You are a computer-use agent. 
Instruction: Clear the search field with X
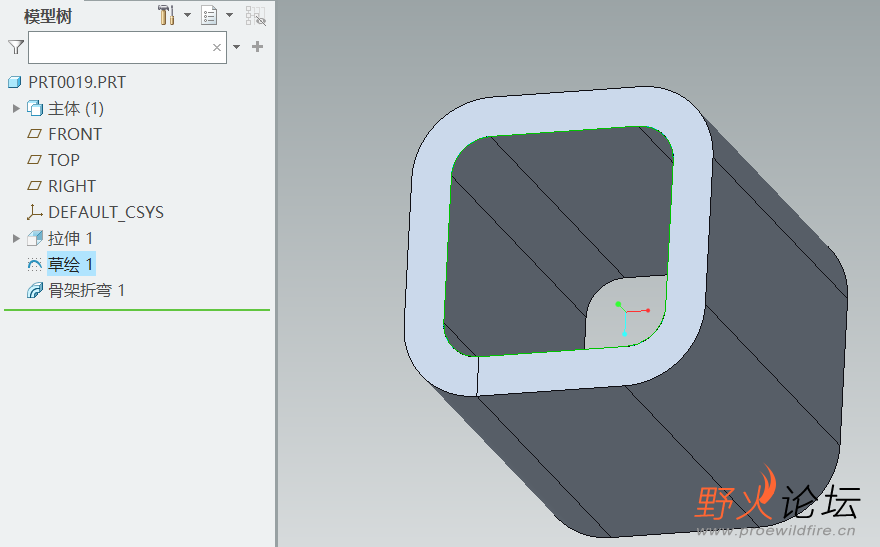pos(217,47)
